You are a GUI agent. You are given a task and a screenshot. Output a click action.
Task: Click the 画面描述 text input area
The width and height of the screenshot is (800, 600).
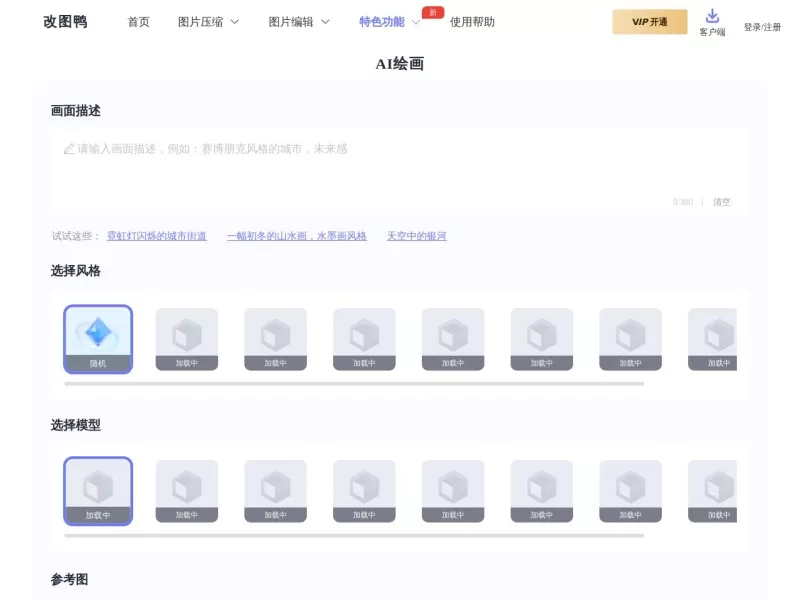click(400, 165)
